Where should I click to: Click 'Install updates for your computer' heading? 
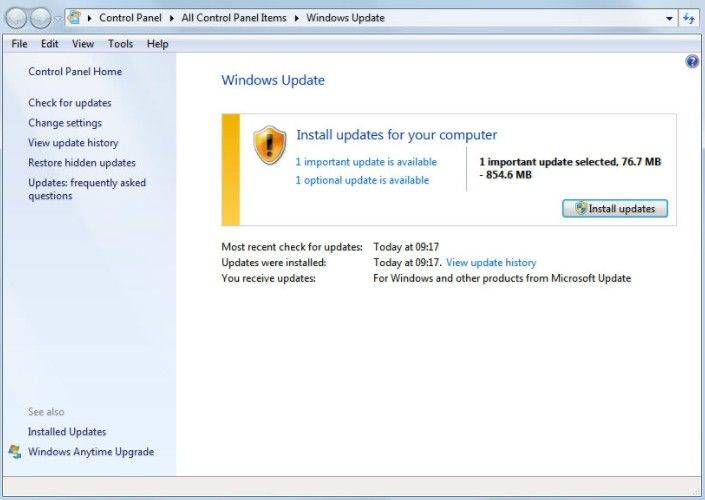click(x=397, y=135)
